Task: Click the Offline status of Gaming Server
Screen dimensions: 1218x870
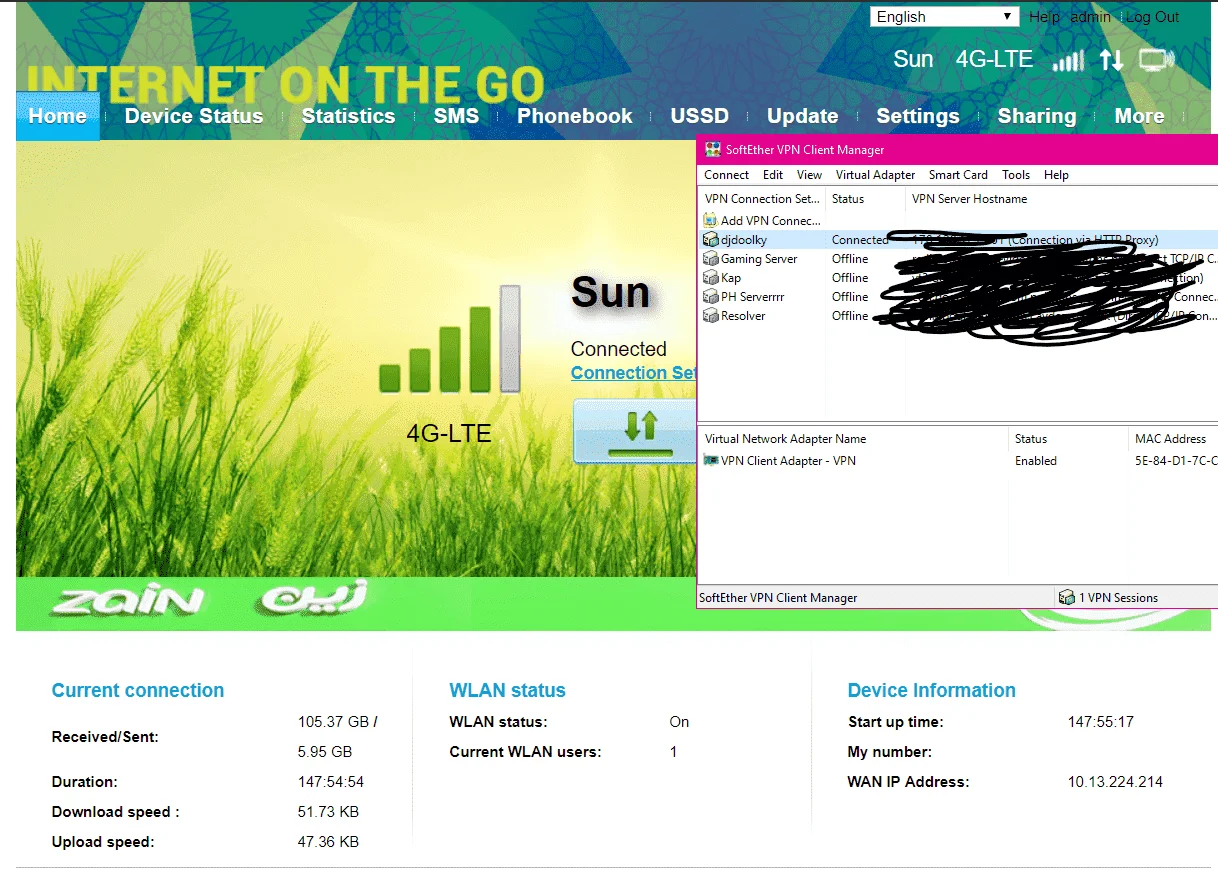Action: click(x=850, y=259)
